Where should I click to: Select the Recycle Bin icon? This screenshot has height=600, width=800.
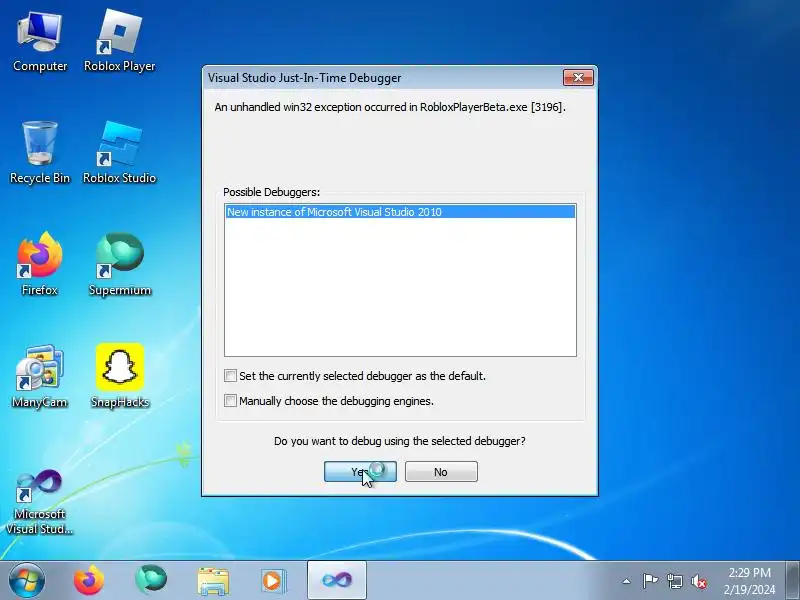pos(40,153)
